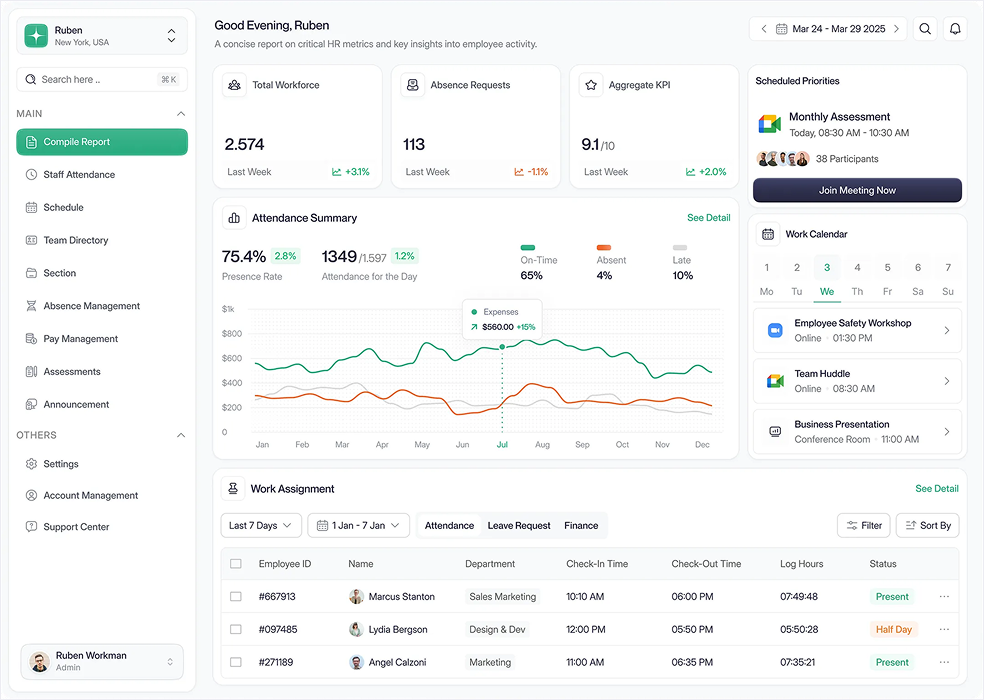The image size is (984, 700).
Task: Click the presentation icon for Business Presentation
Action: click(x=776, y=431)
